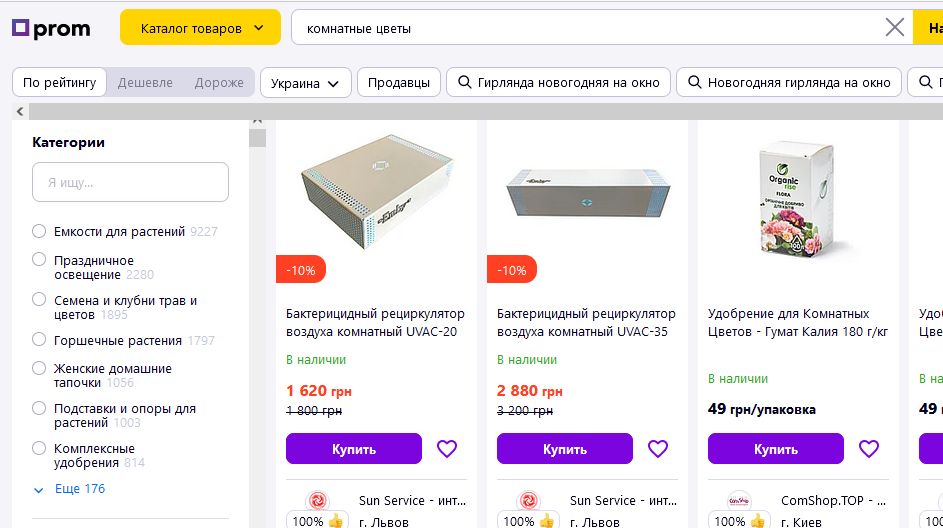The width and height of the screenshot is (943, 528).
Task: Click the Prom logo icon
Action: (20, 28)
